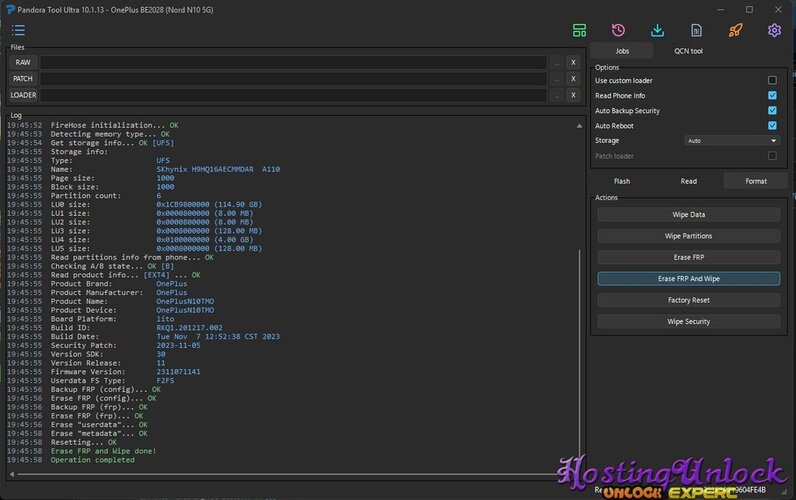Browse for PATCH file with ellipsis button

557,79
